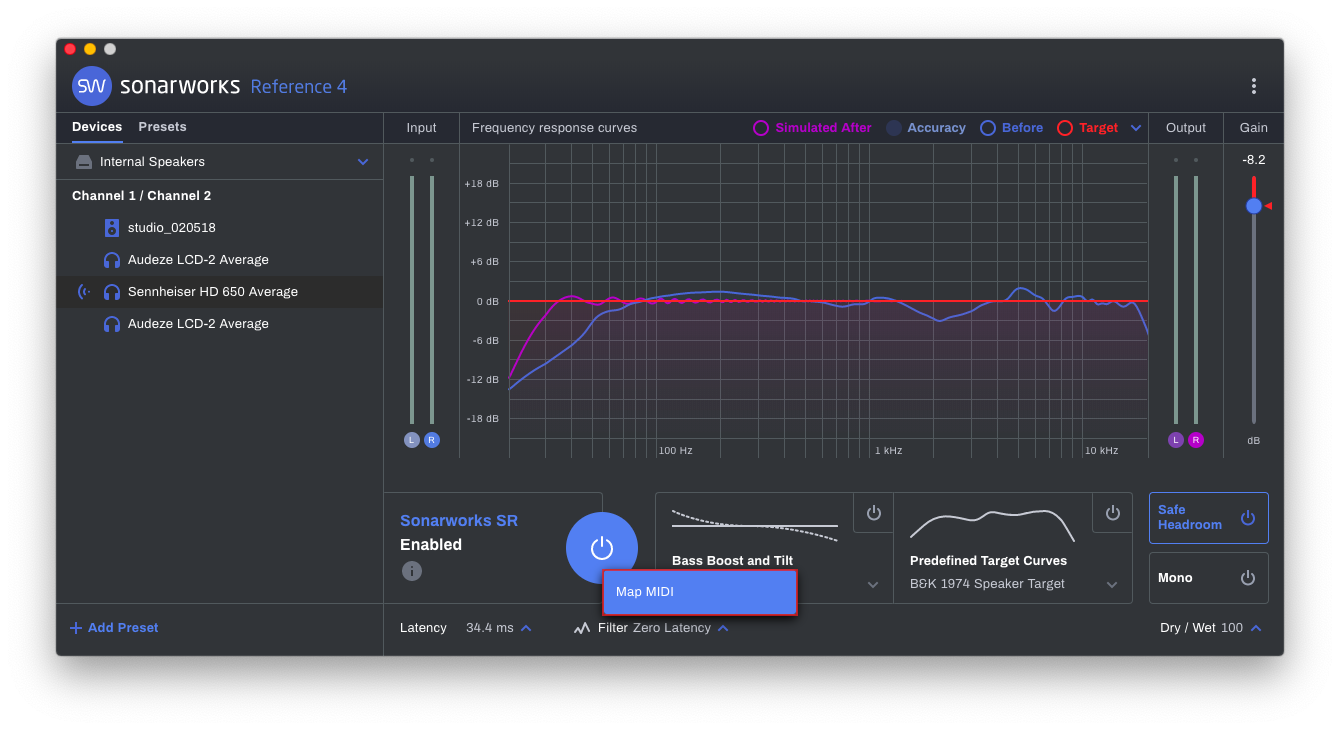Click the red Gain limit marker arrow

click(x=1268, y=205)
